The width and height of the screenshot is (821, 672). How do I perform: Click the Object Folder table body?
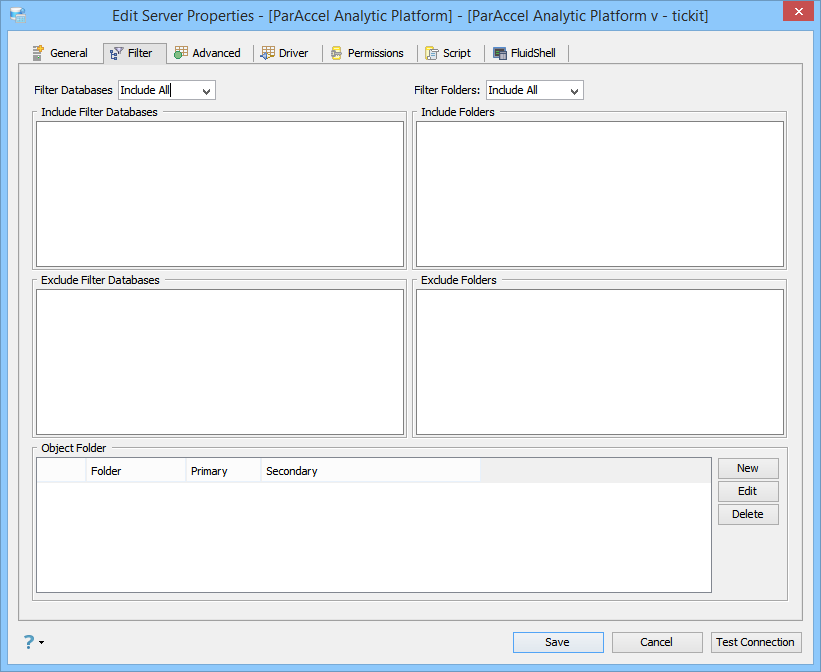point(374,537)
